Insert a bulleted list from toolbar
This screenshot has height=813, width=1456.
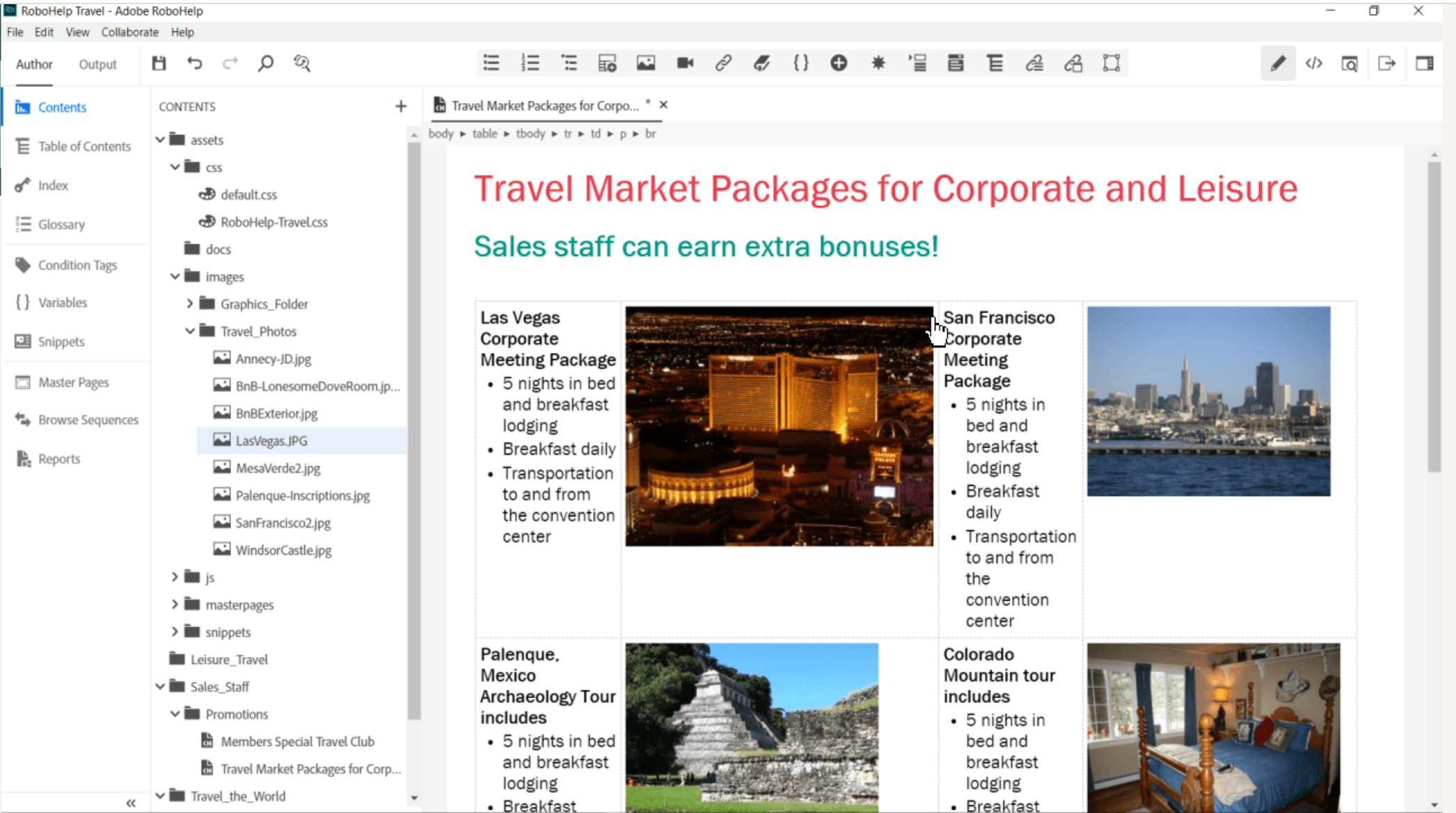(491, 63)
